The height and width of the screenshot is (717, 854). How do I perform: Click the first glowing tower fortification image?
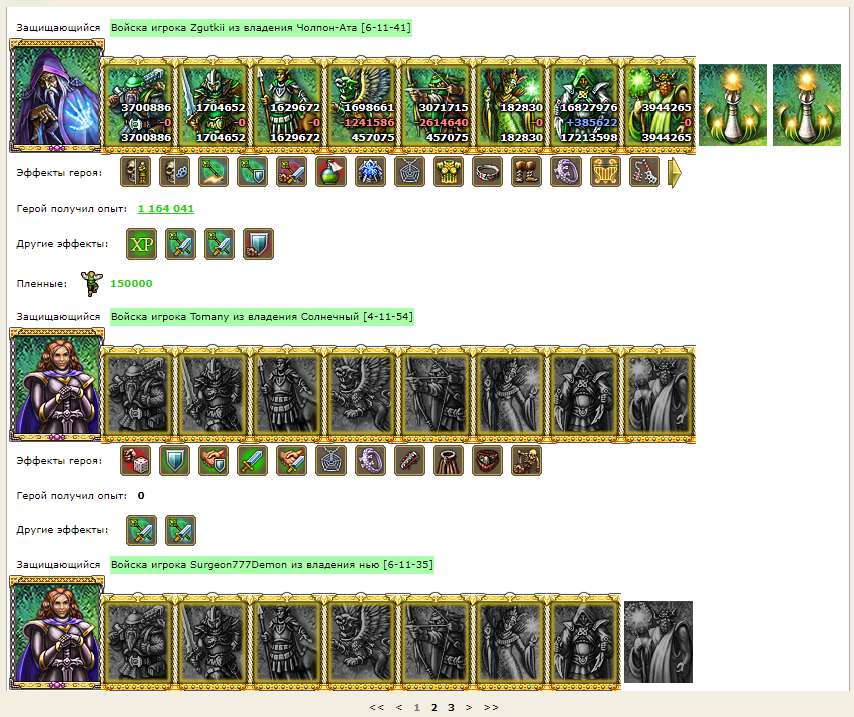pyautogui.click(x=733, y=105)
